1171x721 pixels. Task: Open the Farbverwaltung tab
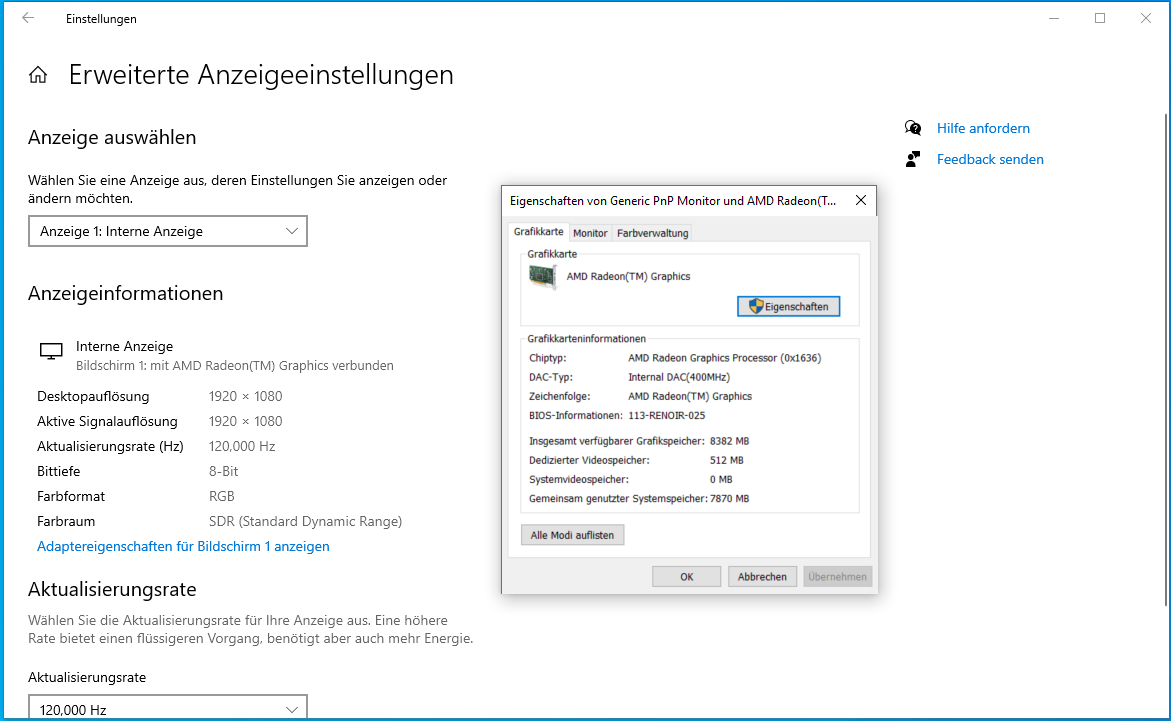653,233
